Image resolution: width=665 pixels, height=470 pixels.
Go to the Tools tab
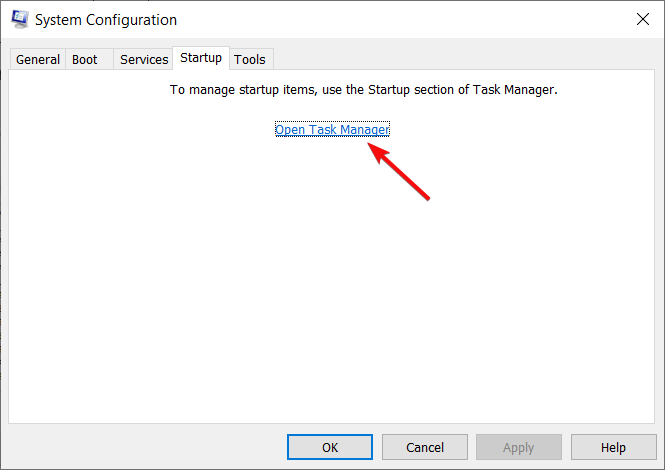pos(250,59)
